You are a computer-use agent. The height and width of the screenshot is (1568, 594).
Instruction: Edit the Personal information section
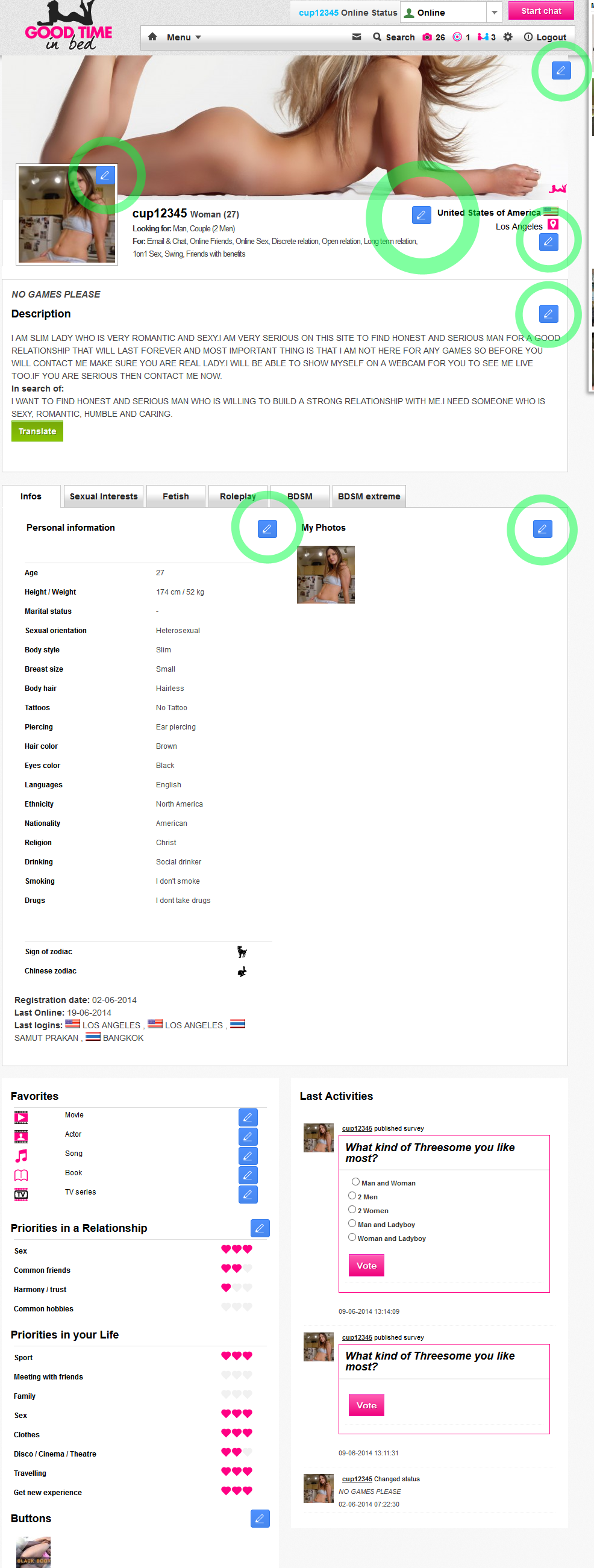tap(266, 528)
